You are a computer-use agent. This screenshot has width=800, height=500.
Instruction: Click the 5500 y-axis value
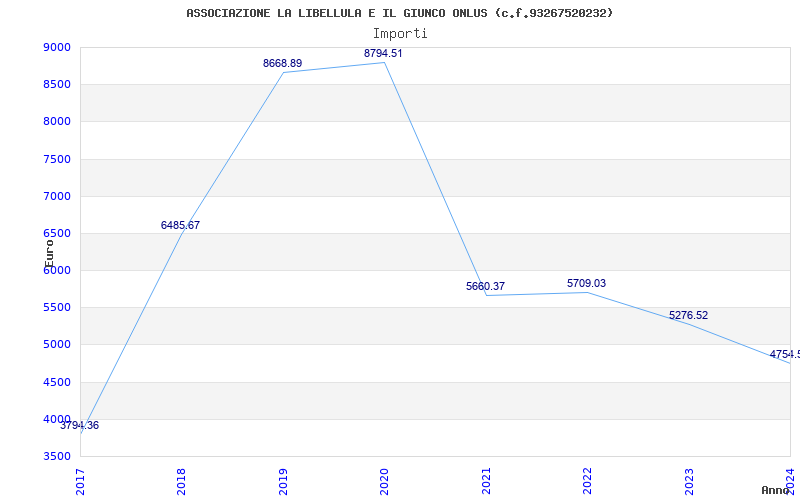pos(57,308)
